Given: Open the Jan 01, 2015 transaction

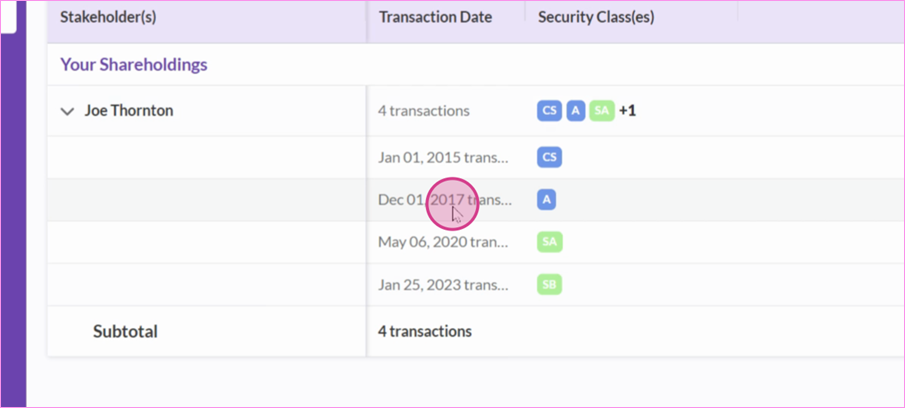Looking at the screenshot, I should point(444,158).
